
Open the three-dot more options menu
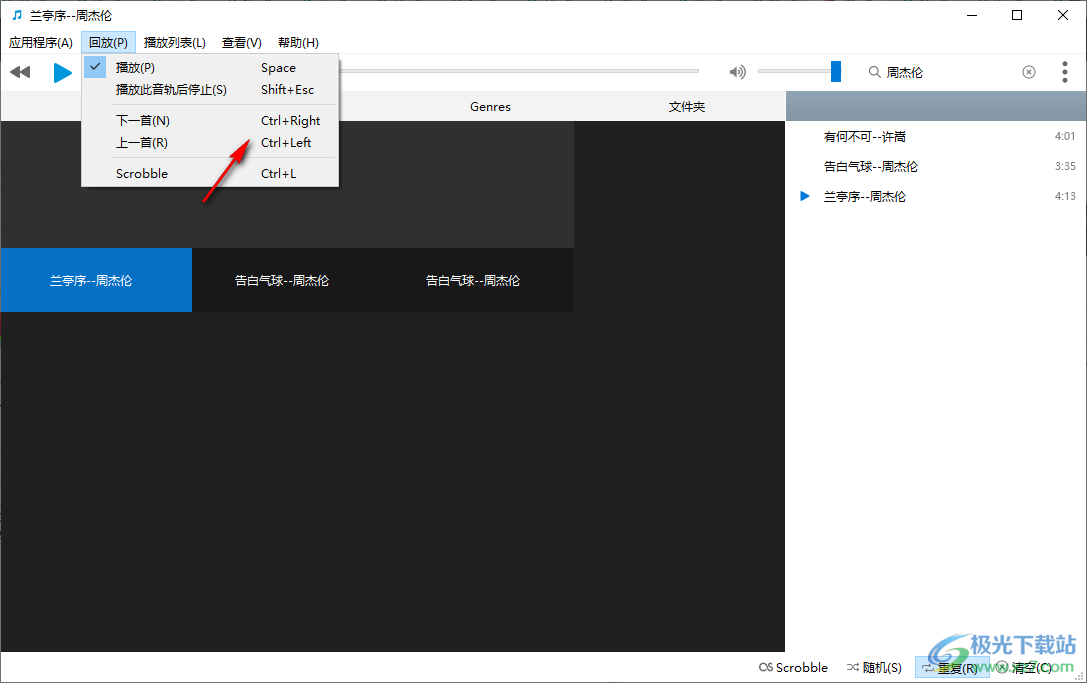point(1065,72)
